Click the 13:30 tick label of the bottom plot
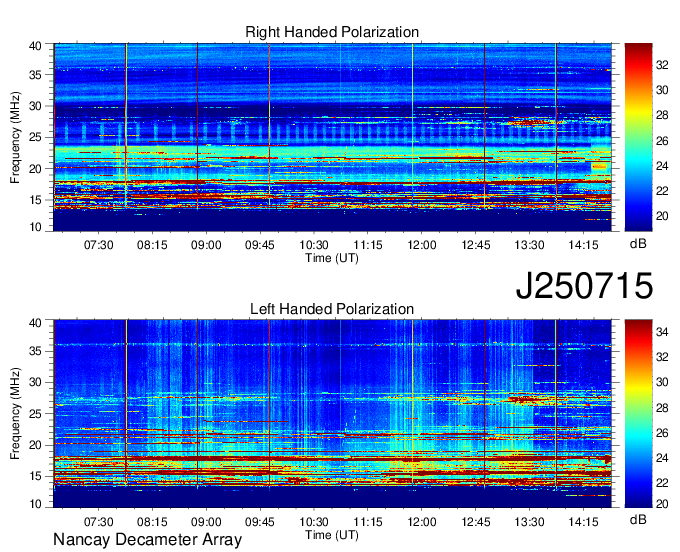The width and height of the screenshot is (680, 552). click(x=530, y=522)
